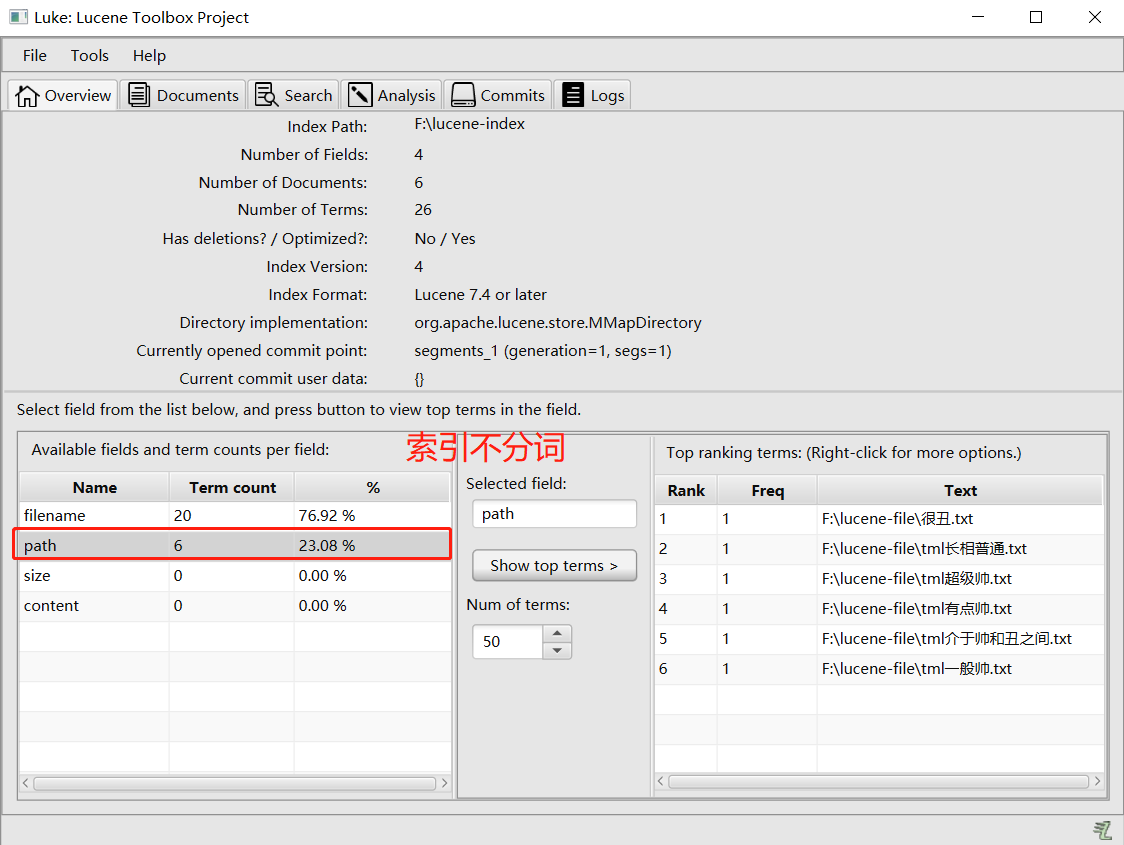Switch to the Commits tab

click(x=497, y=95)
